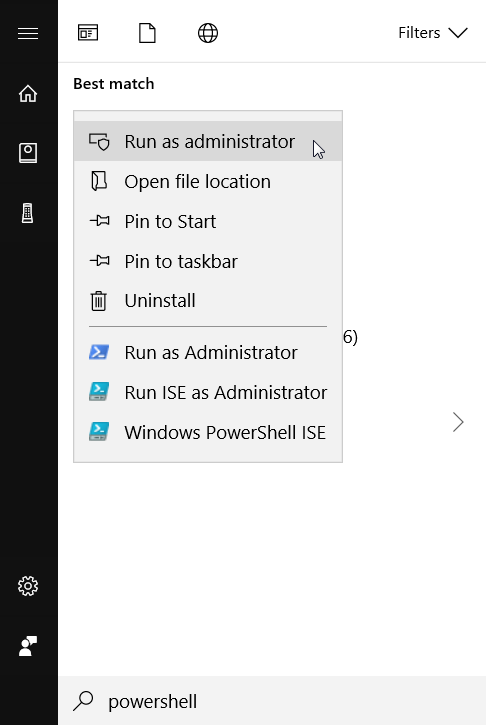Viewport: 486px width, 725px height.
Task: Select Run as administrator with shield icon
Action: click(208, 141)
